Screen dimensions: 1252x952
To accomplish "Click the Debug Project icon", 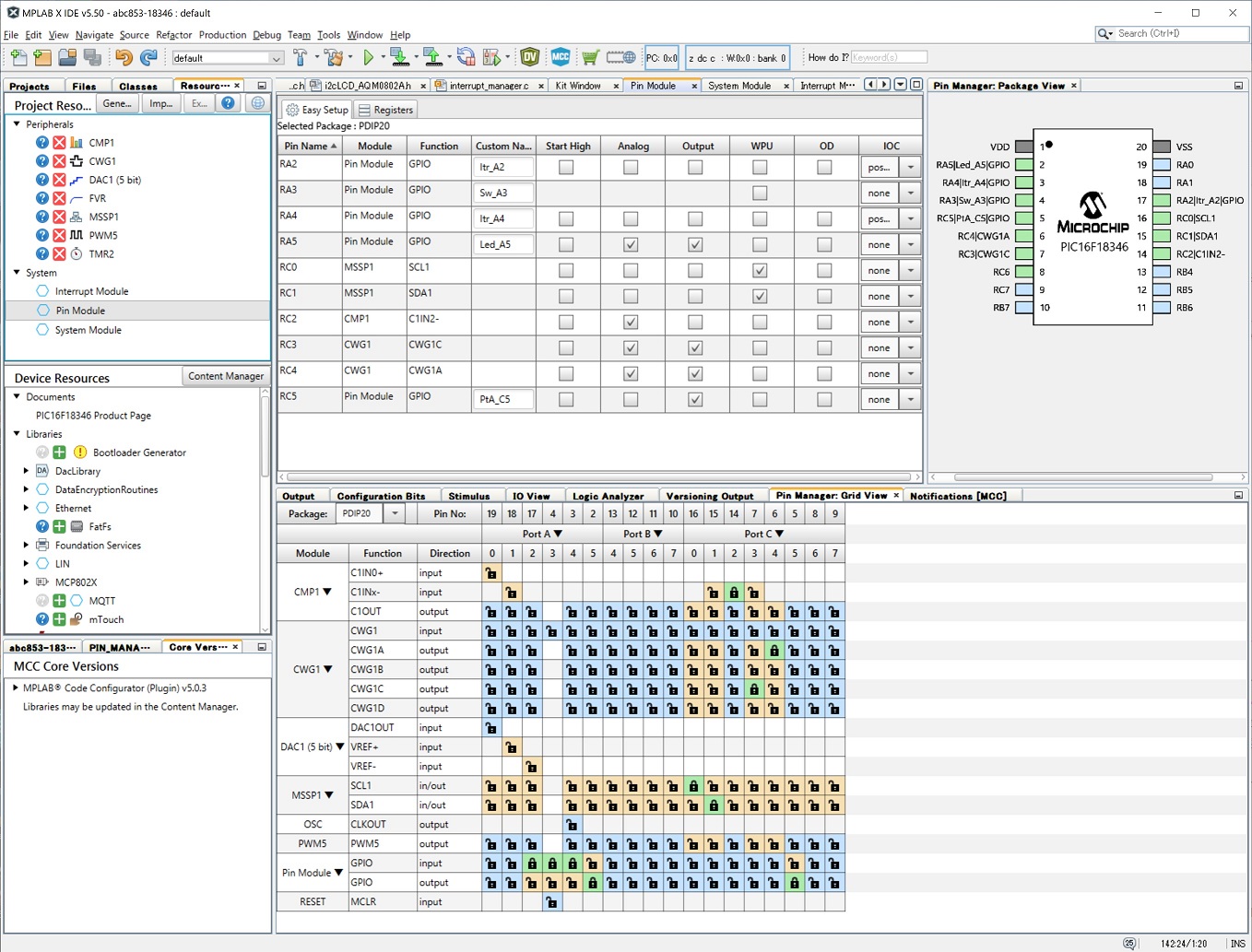I will click(491, 57).
